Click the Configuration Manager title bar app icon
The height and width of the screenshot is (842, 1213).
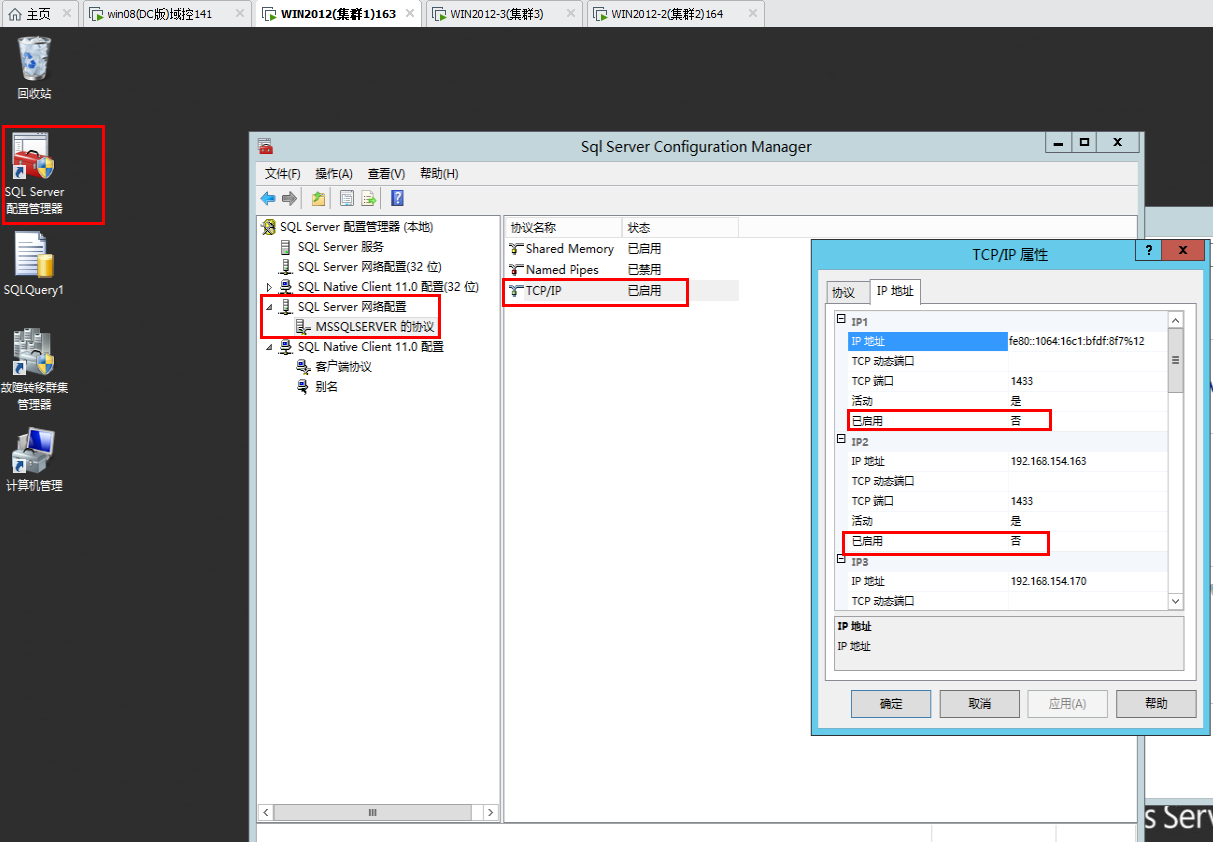tap(264, 146)
